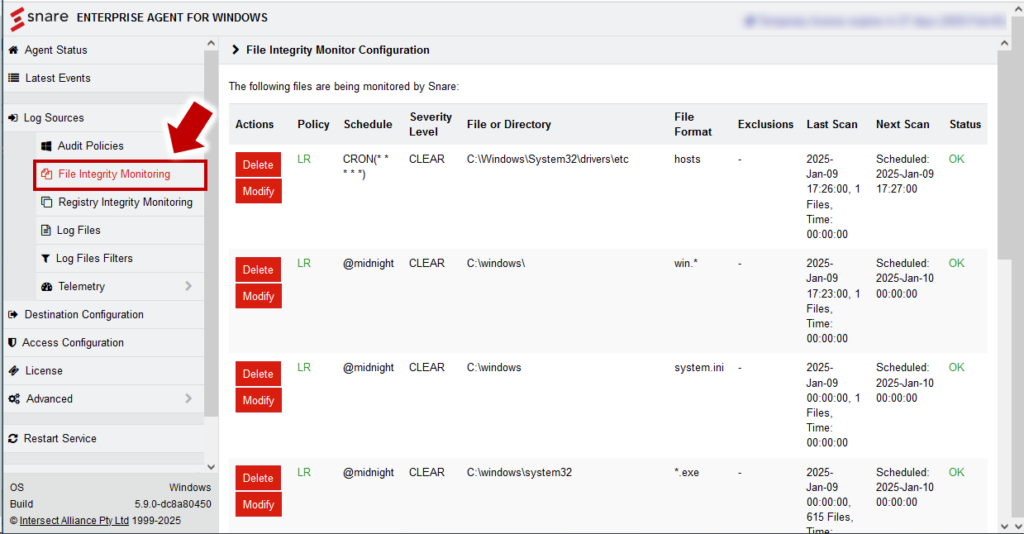Click the Log Files Filters funnel icon
Screen dimensions: 1024x534
point(45,259)
